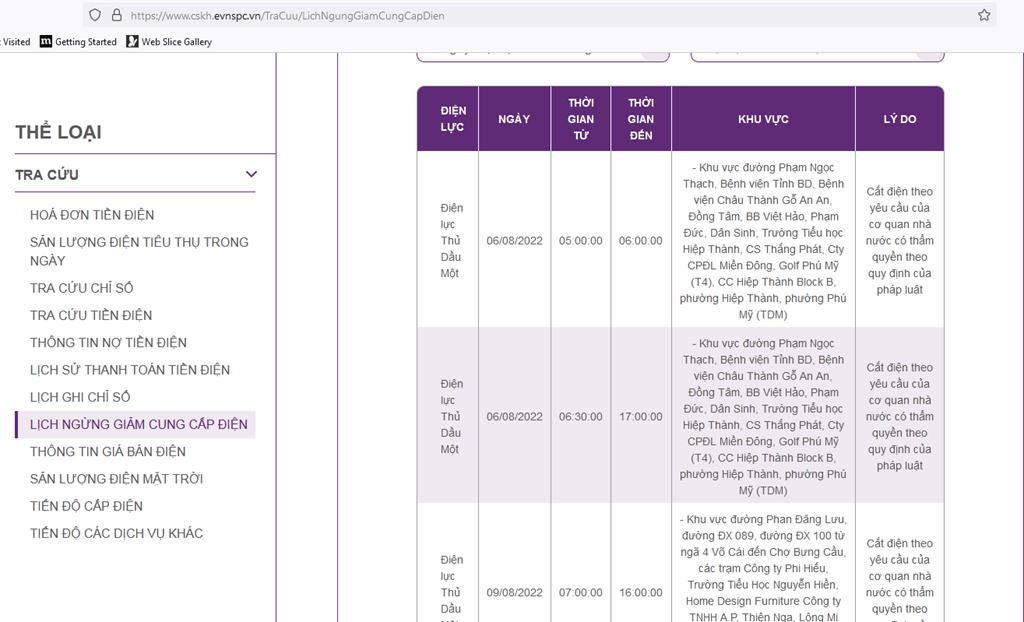
Task: Open THÔNG TIN GIÁ BÁN ĐIỆN
Action: point(108,452)
